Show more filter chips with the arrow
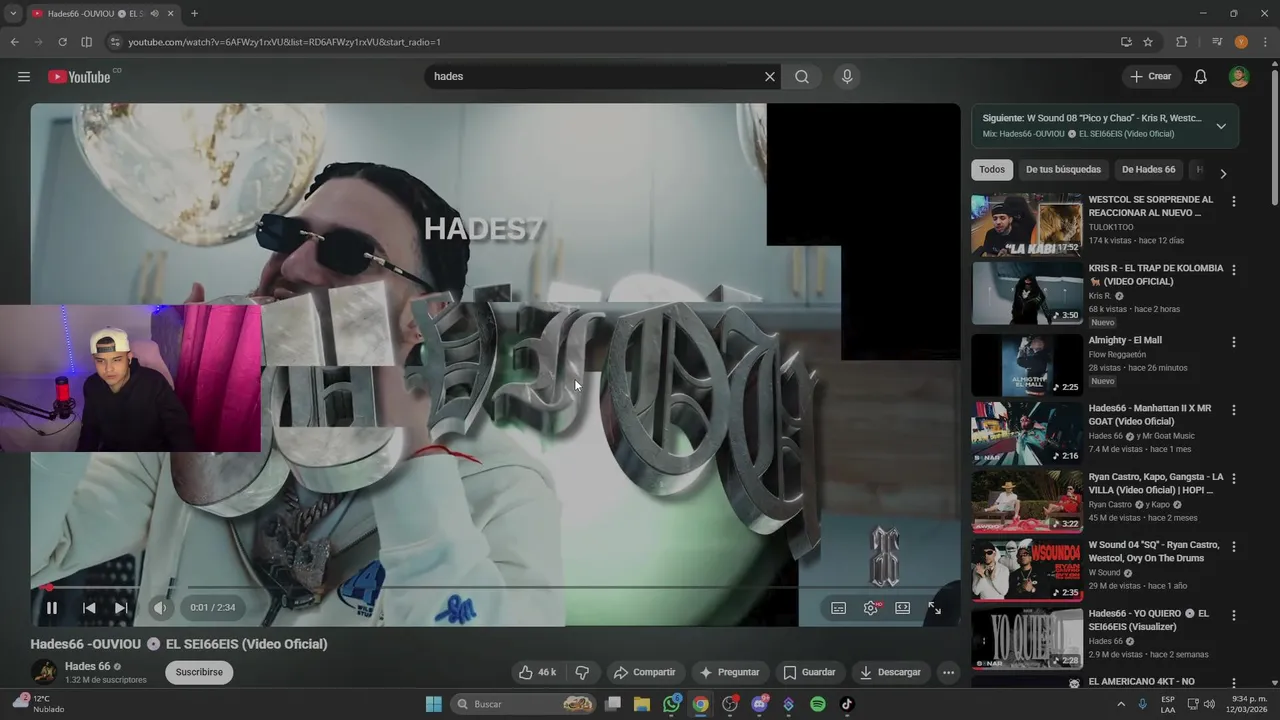Screen dimensions: 1280x720 pyautogui.click(x=1222, y=173)
